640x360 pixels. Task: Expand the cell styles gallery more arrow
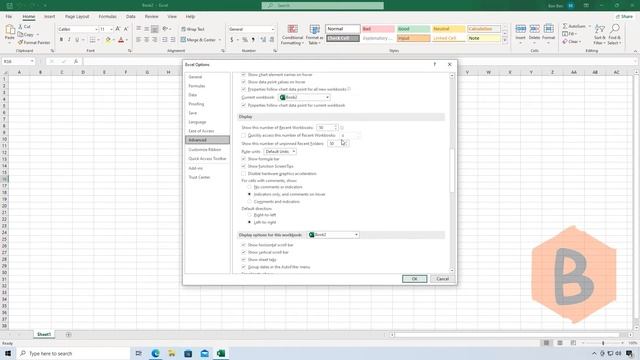(505, 41)
